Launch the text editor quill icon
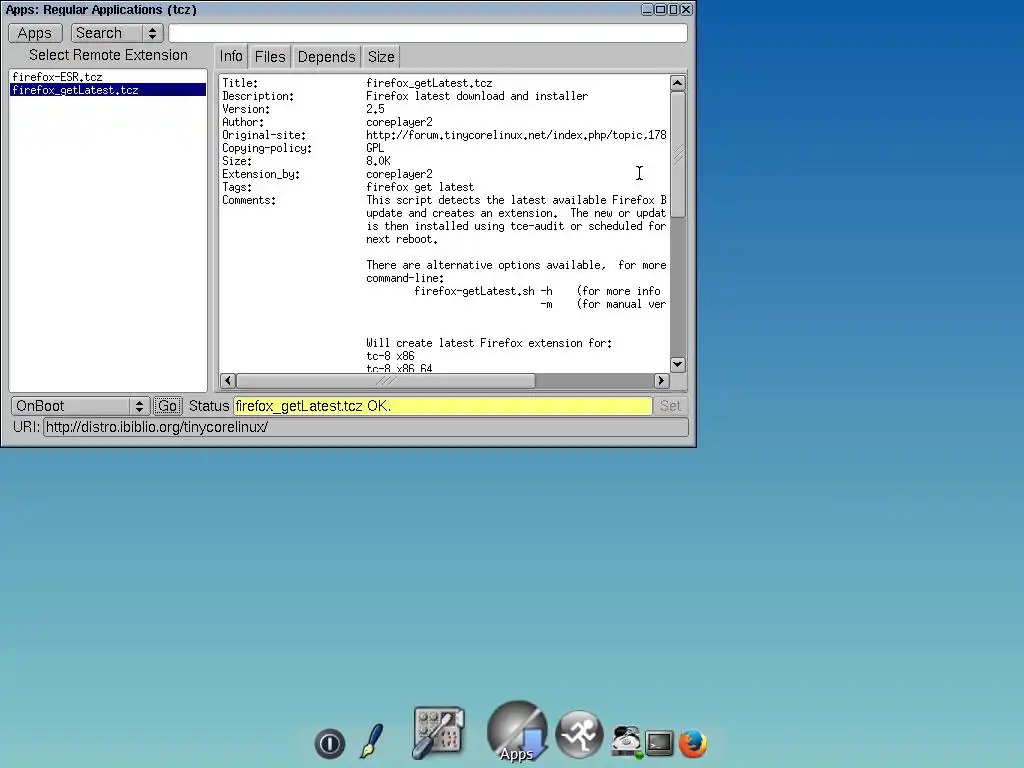Image resolution: width=1024 pixels, height=768 pixels. [372, 741]
